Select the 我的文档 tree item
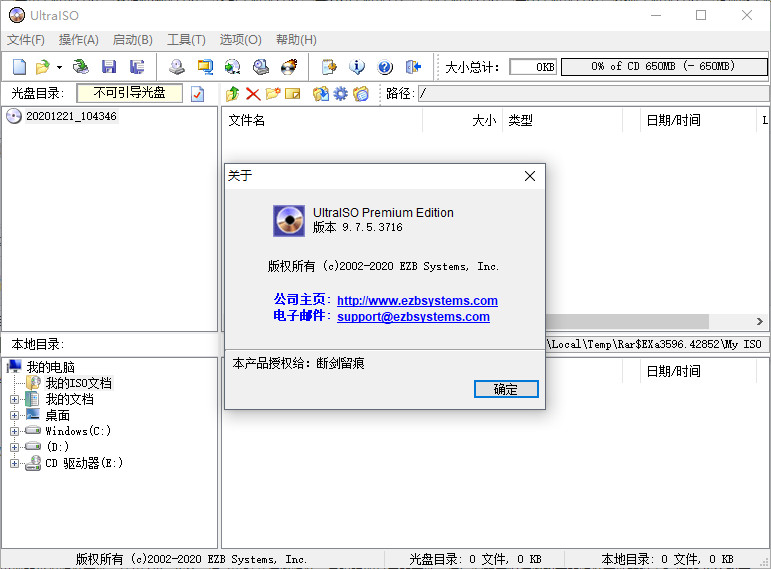This screenshot has height=569, width=771. pos(69,399)
